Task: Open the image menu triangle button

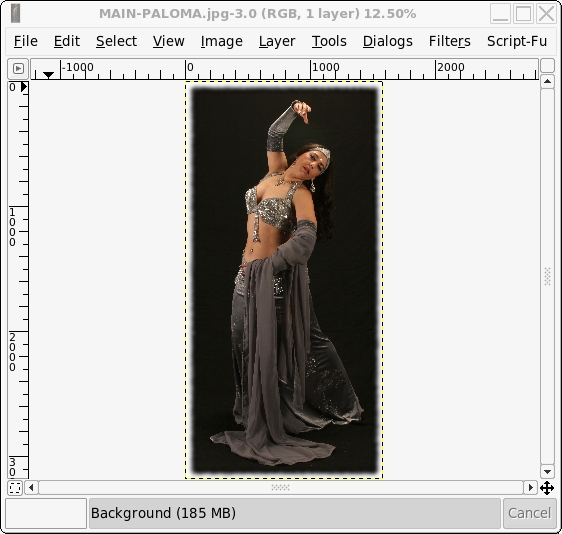Action: pos(18,68)
